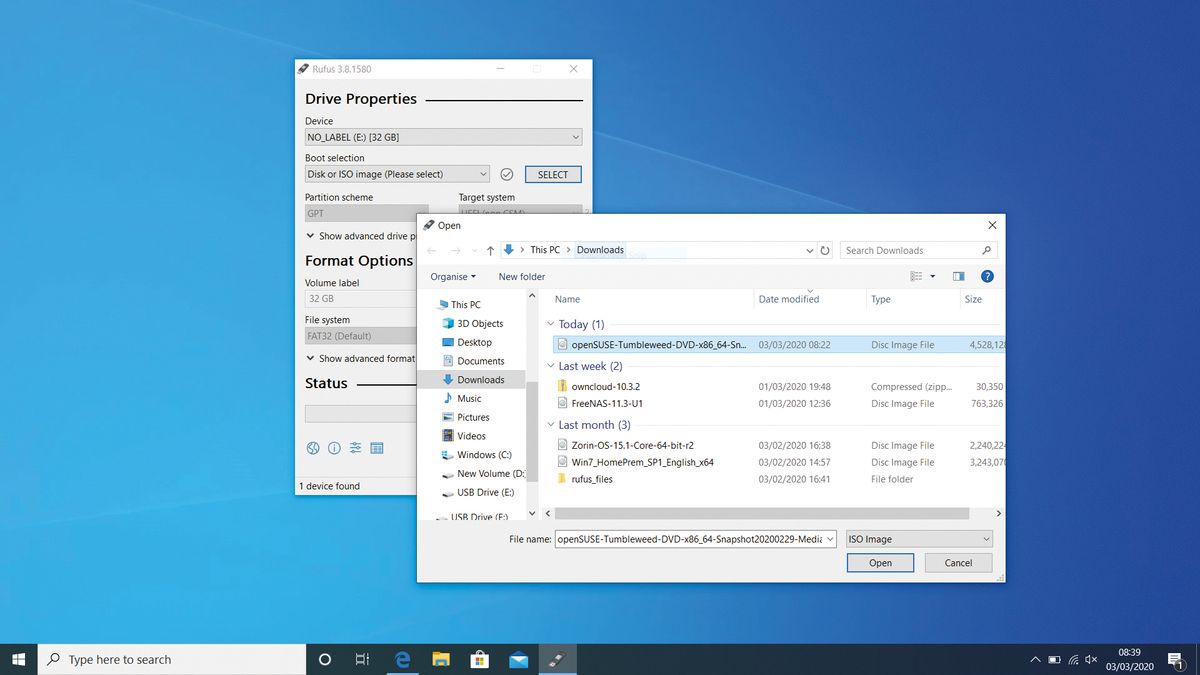Screen dimensions: 1200x675
Task: Launch Microsoft Edge from the taskbar
Action: (x=402, y=659)
